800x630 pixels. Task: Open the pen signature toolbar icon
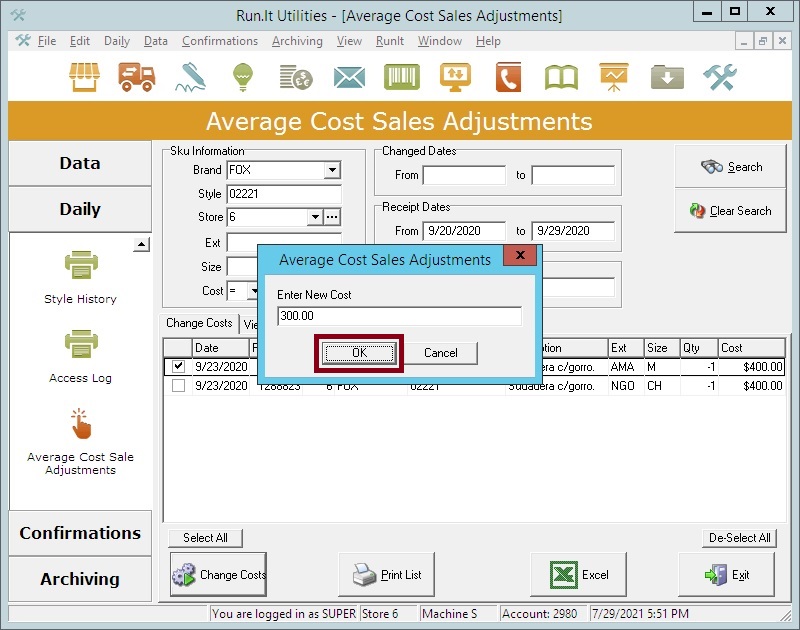point(190,77)
